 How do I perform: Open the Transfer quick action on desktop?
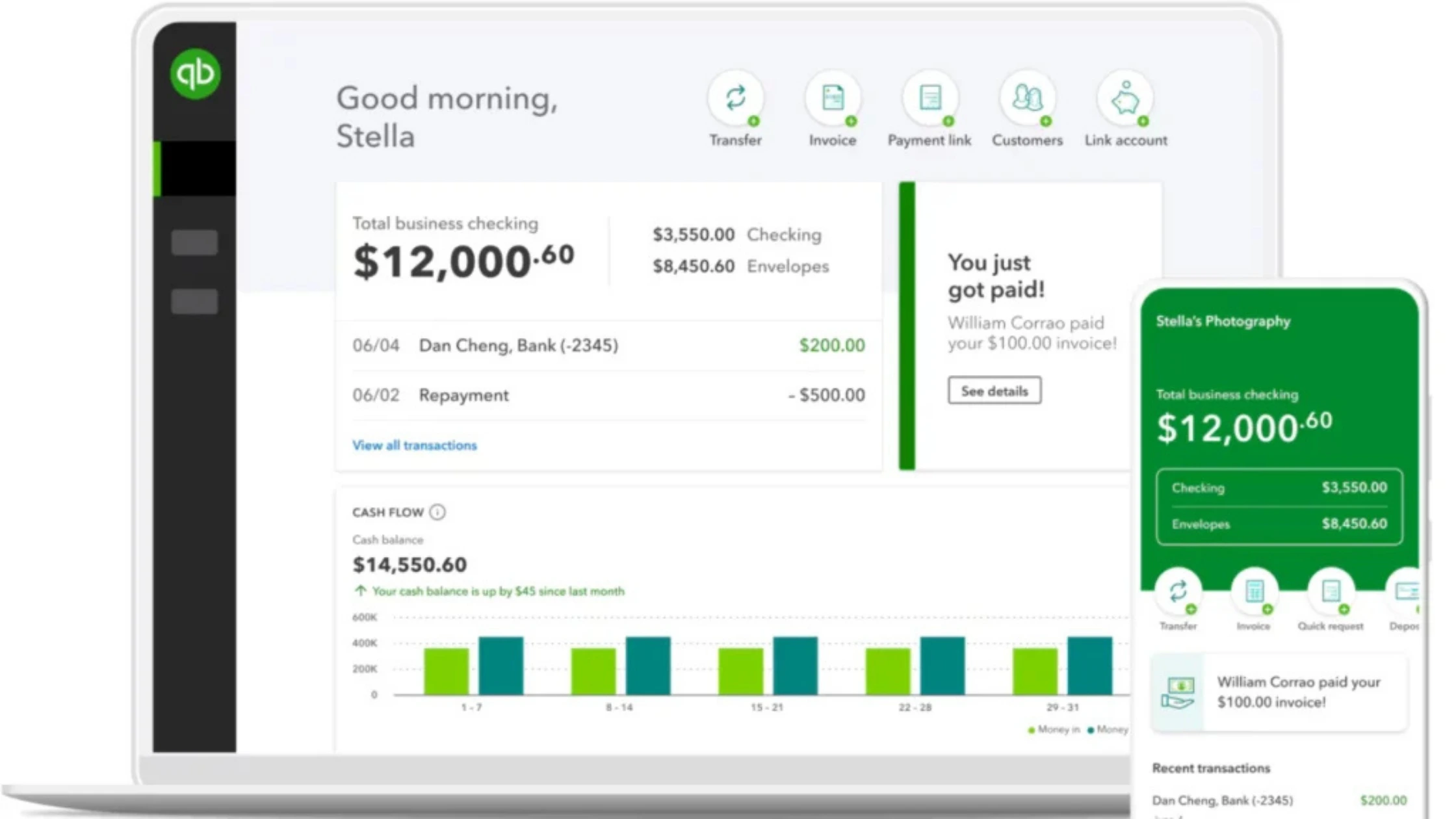pyautogui.click(x=735, y=99)
